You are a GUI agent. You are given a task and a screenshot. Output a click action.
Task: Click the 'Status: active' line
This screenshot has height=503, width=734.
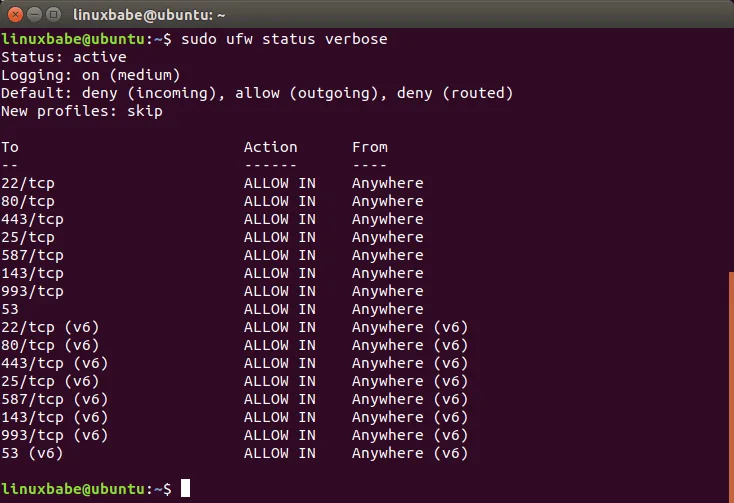(x=64, y=57)
